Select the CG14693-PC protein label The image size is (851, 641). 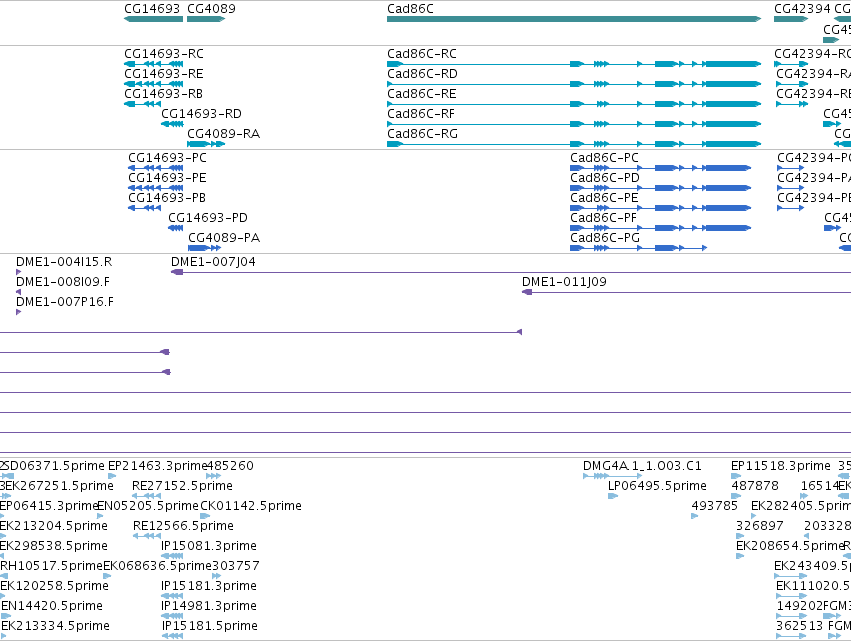click(x=167, y=158)
